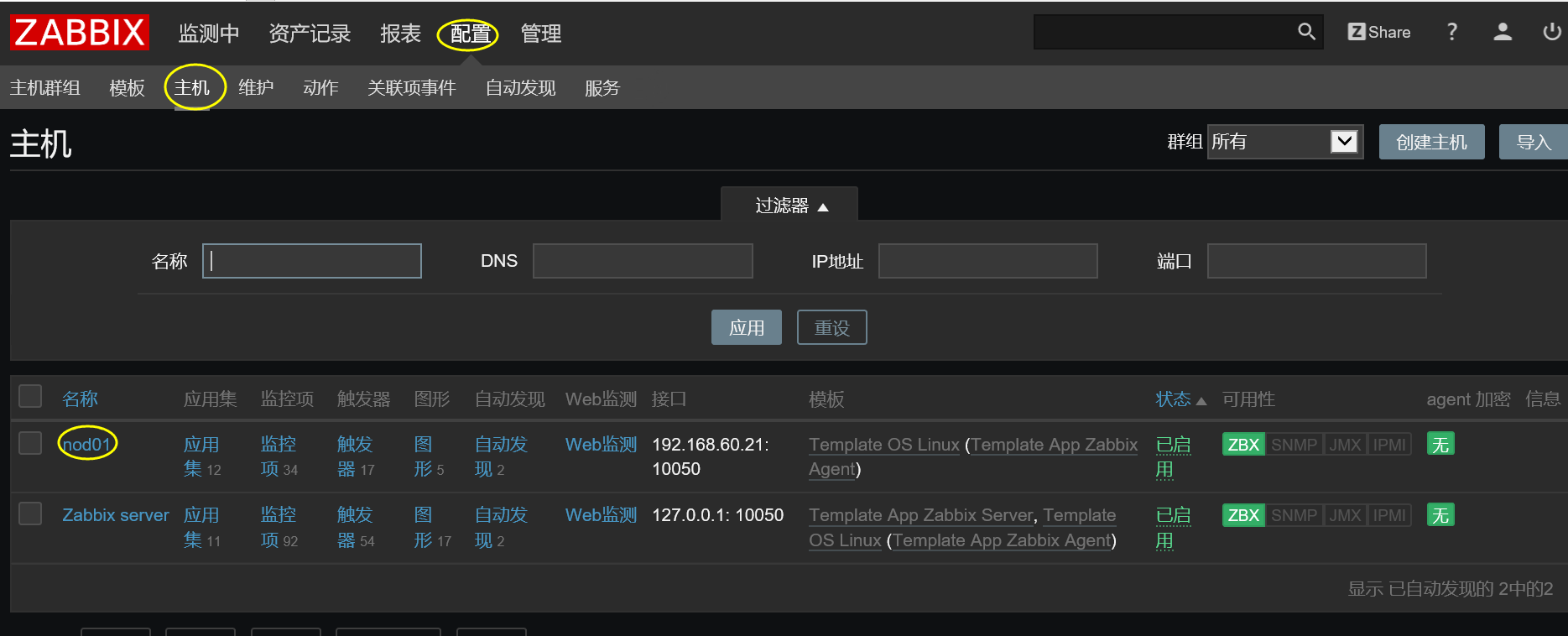Go to 动作 submenu
The width and height of the screenshot is (1568, 636).
click(x=320, y=88)
